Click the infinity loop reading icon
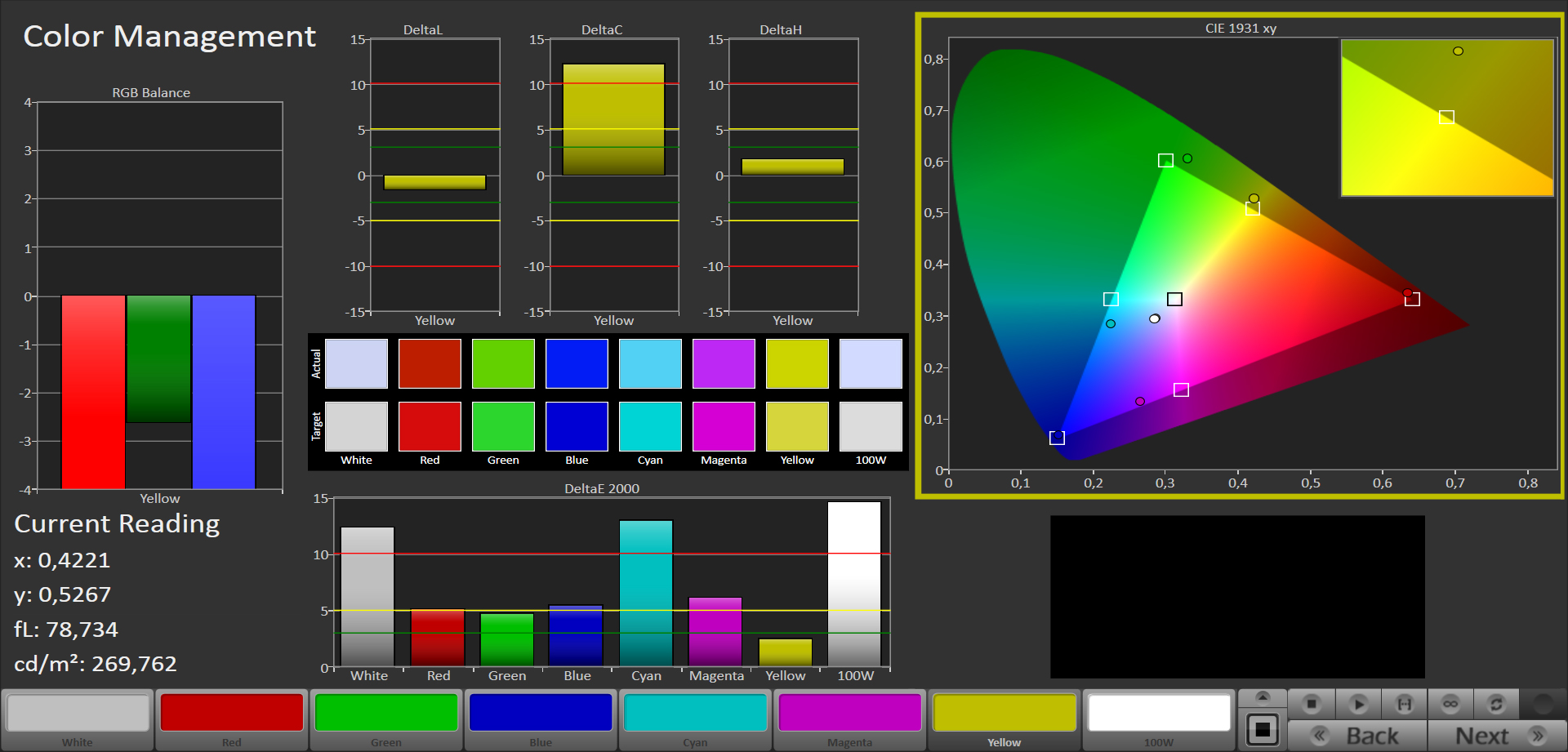 1450,703
